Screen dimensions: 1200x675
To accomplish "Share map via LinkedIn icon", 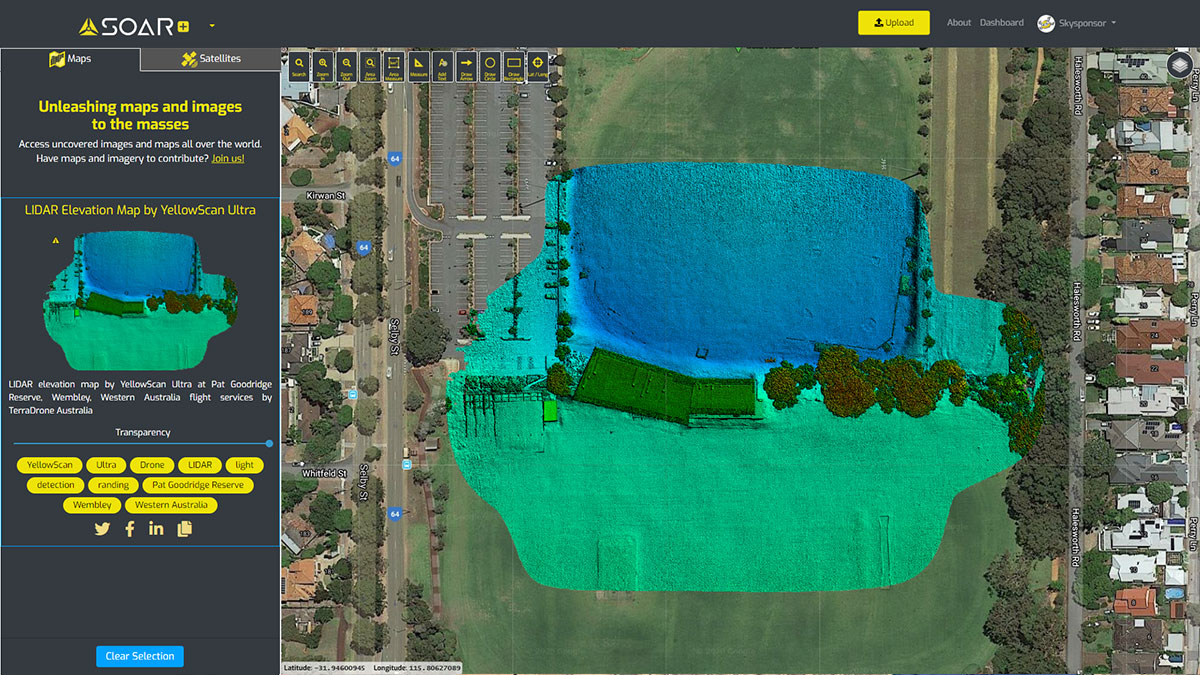I will click(x=156, y=529).
